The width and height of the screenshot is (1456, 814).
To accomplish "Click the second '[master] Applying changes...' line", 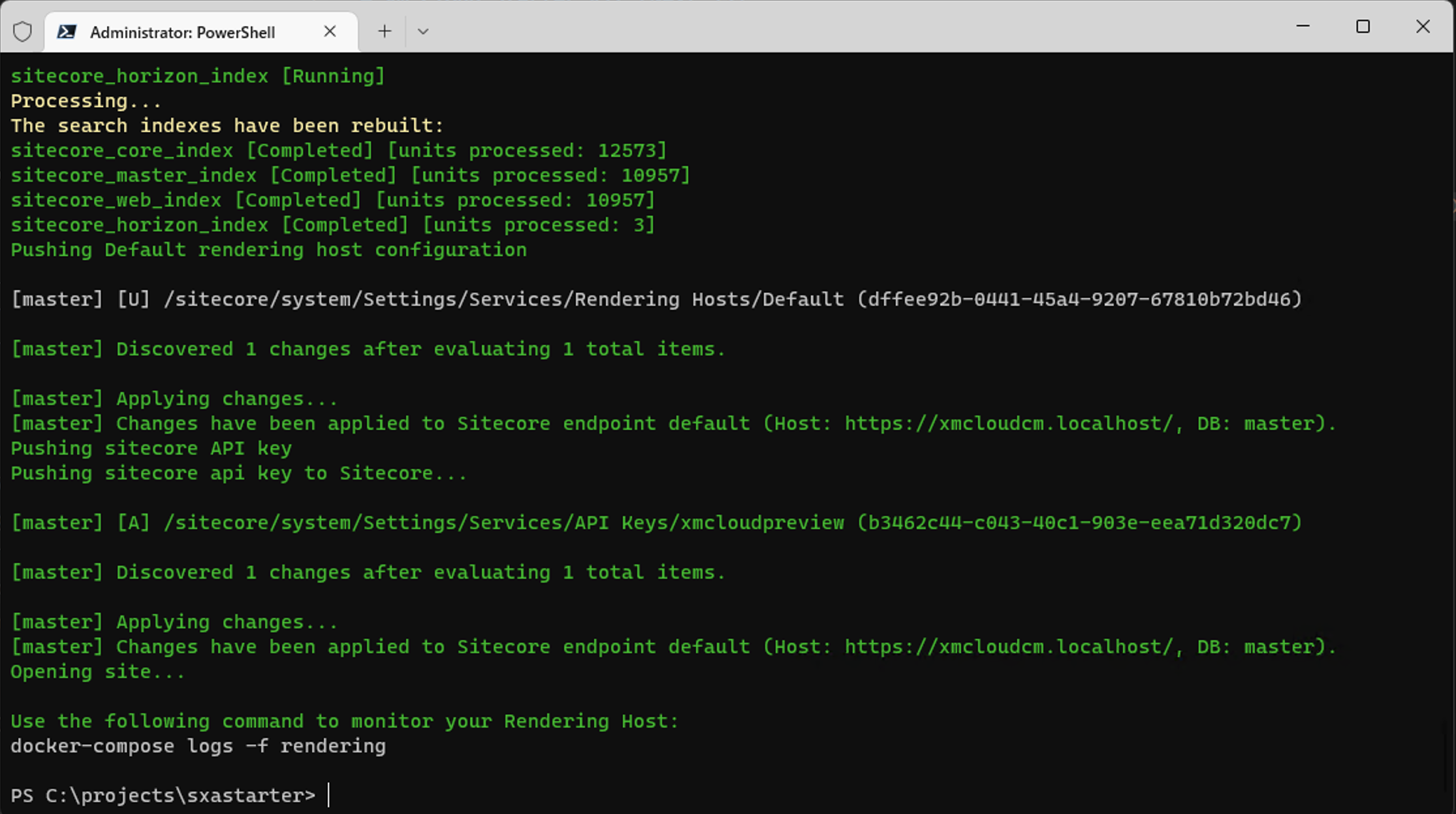I will tap(174, 623).
